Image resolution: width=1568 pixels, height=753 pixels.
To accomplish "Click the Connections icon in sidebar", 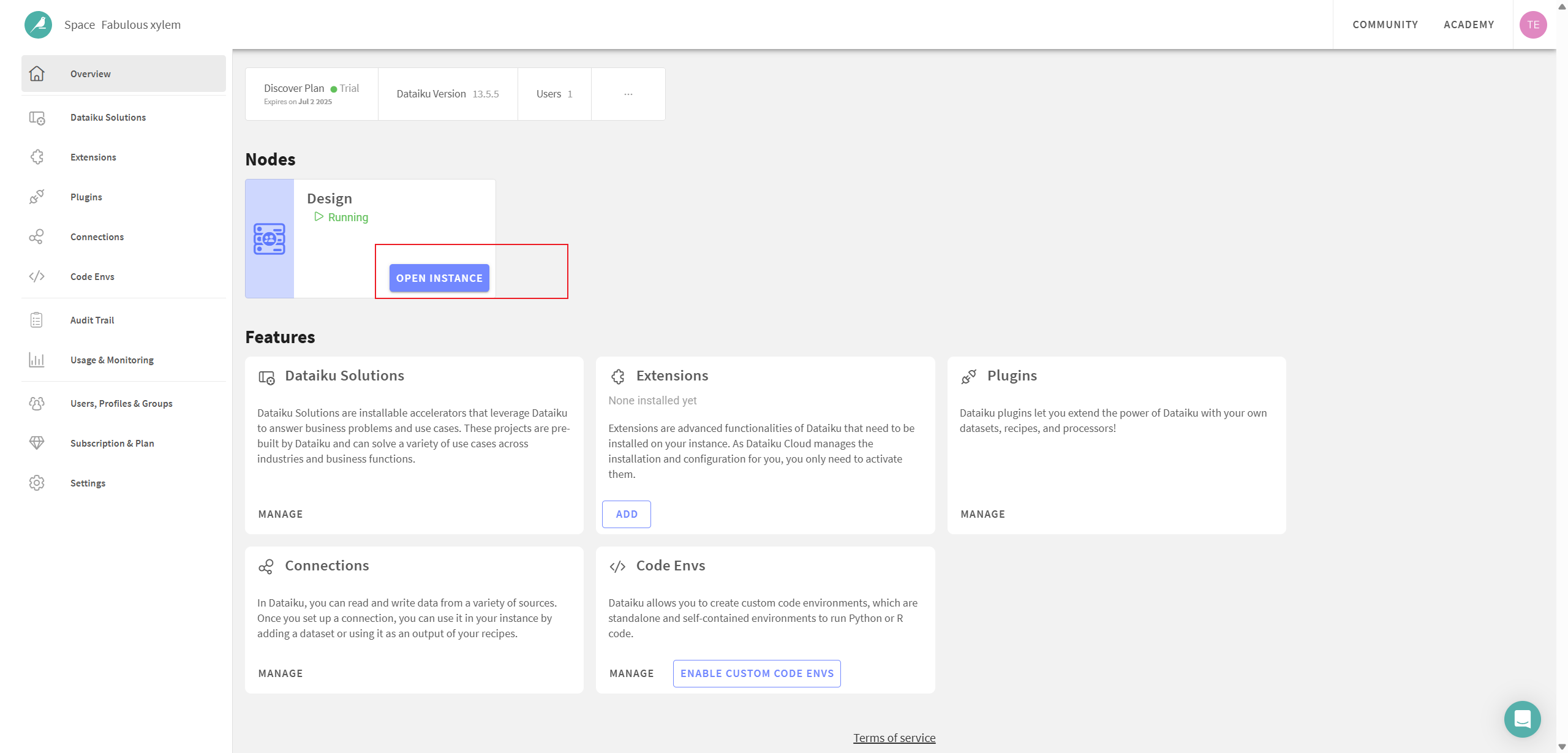I will point(37,237).
